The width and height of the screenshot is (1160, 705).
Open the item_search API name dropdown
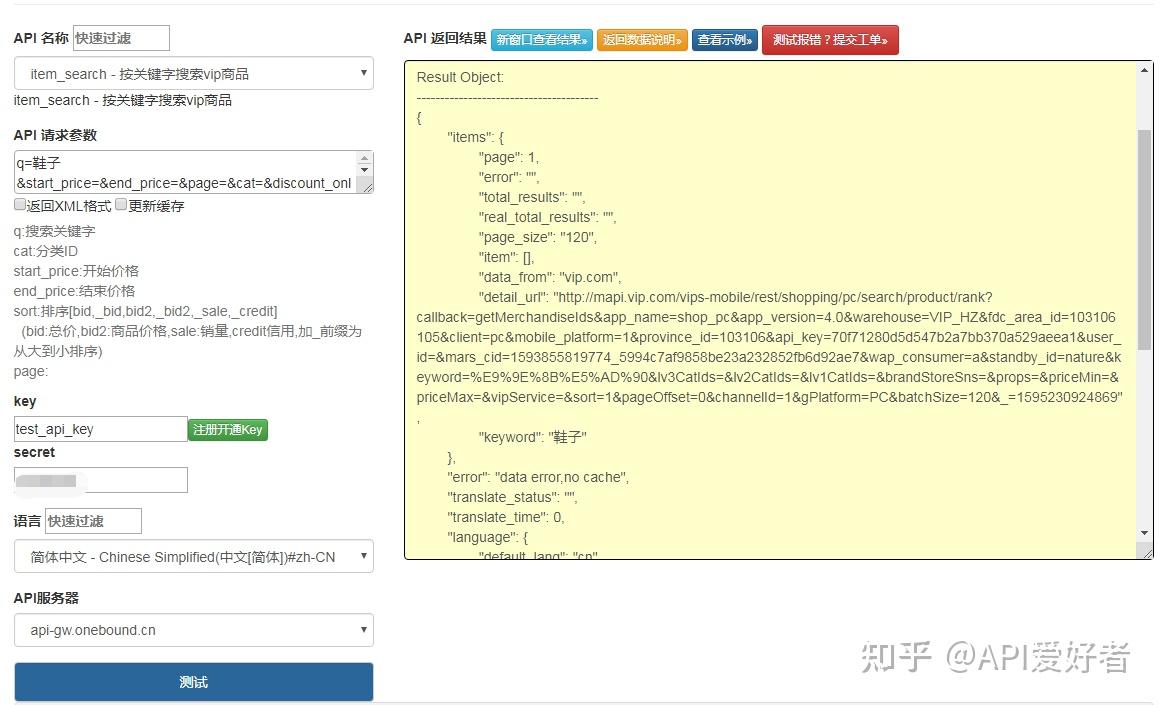pos(193,73)
